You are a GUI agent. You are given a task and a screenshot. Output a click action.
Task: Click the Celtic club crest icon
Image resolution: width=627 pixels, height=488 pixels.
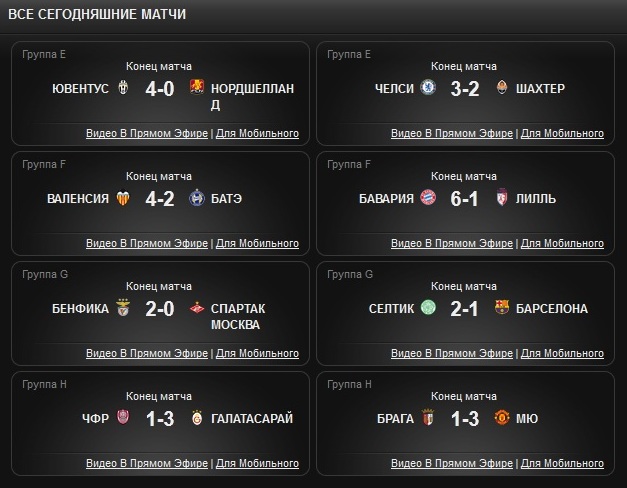click(x=429, y=308)
